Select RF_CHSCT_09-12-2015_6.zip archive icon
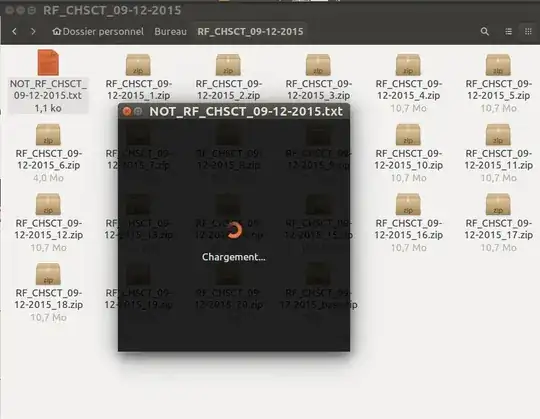This screenshot has width=540, height=419. tap(48, 135)
